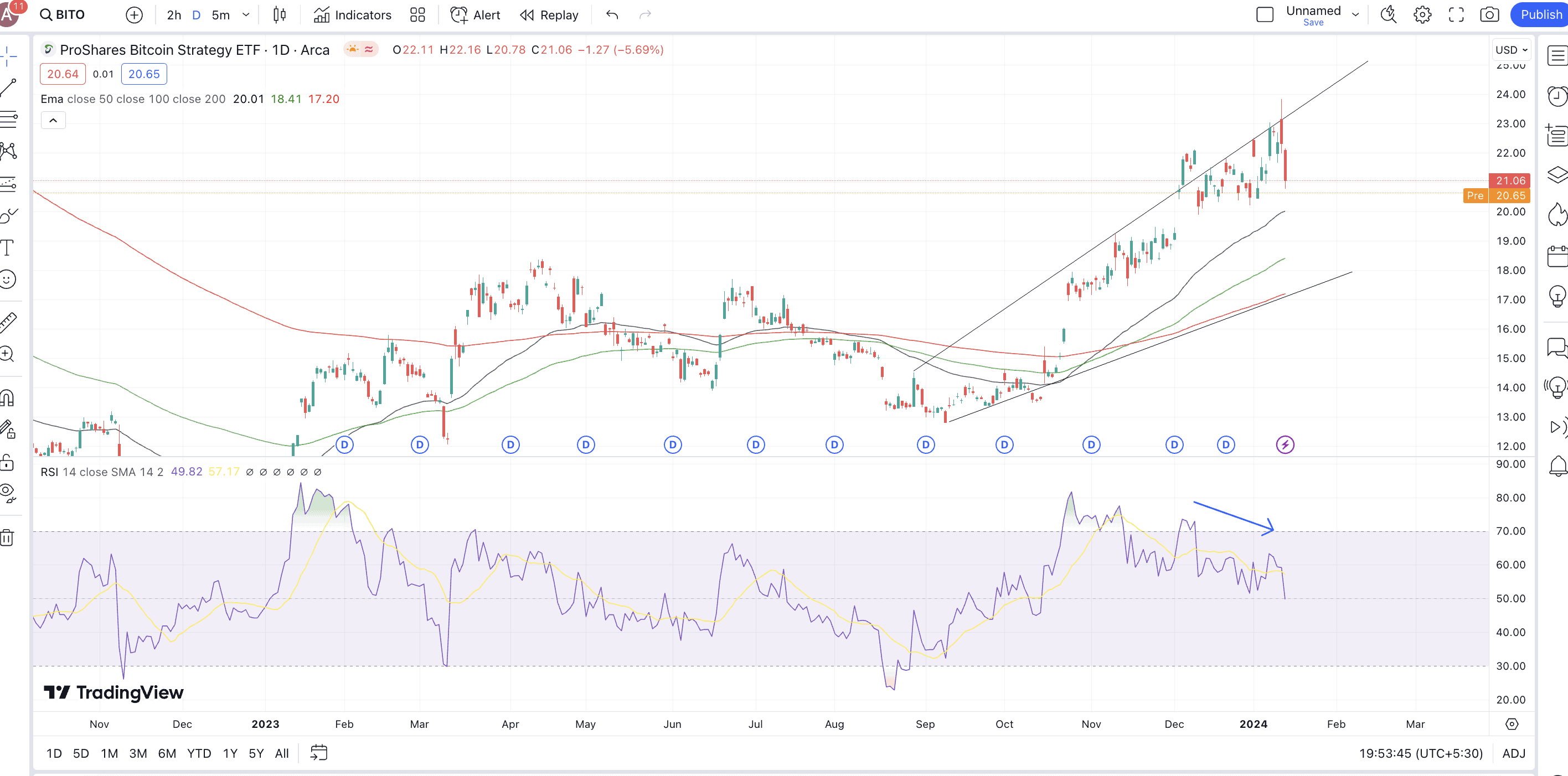Image resolution: width=1568 pixels, height=776 pixels.
Task: Take a chart snapshot with camera icon
Action: pos(1489,14)
